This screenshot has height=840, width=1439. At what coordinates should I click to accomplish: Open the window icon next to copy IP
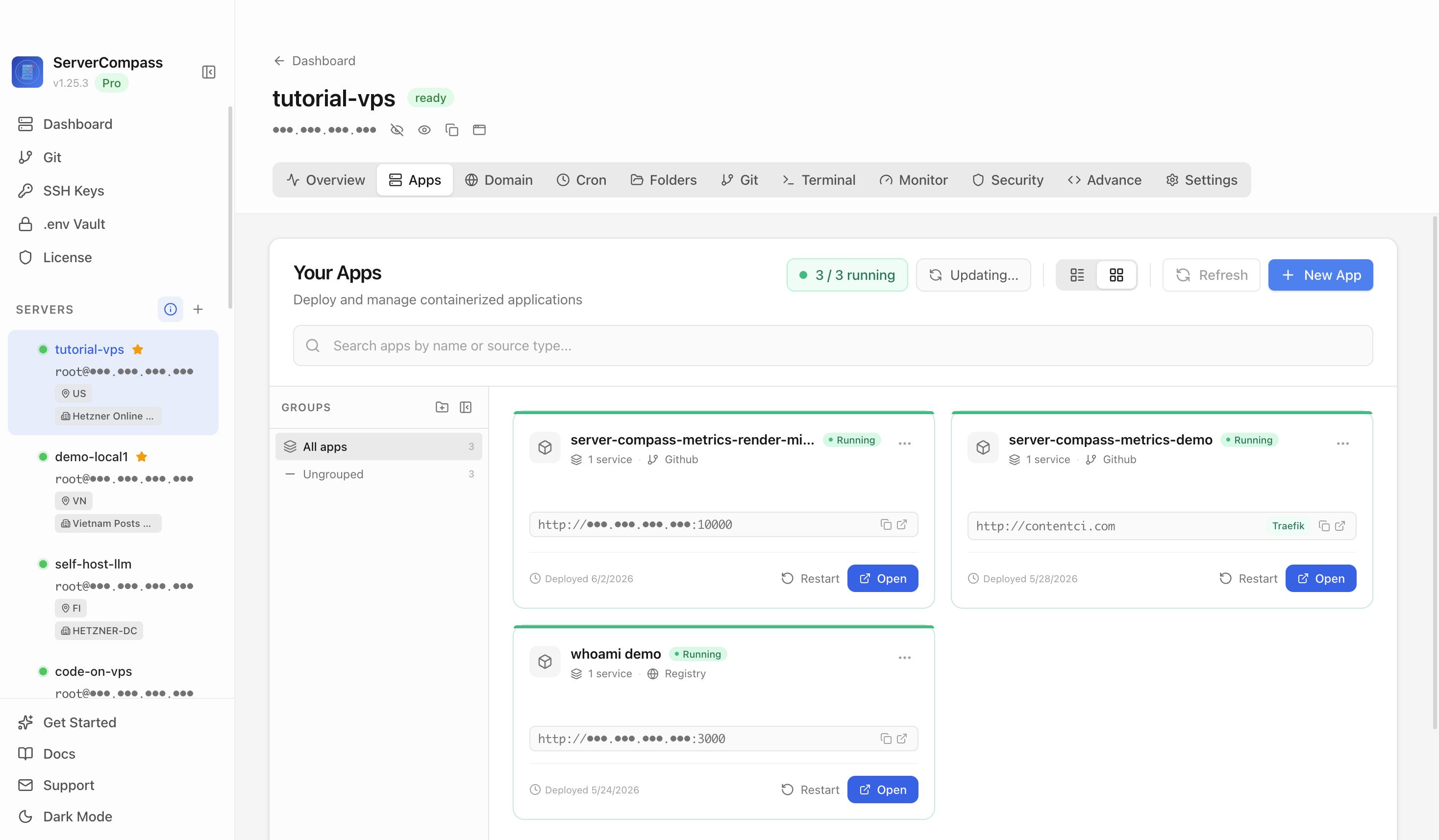[x=479, y=129]
